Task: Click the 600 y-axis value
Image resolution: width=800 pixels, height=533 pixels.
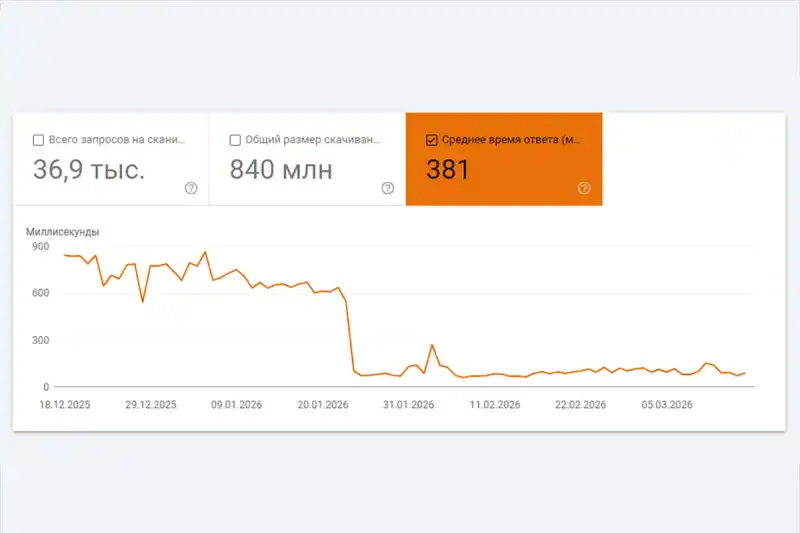Action: click(x=38, y=293)
